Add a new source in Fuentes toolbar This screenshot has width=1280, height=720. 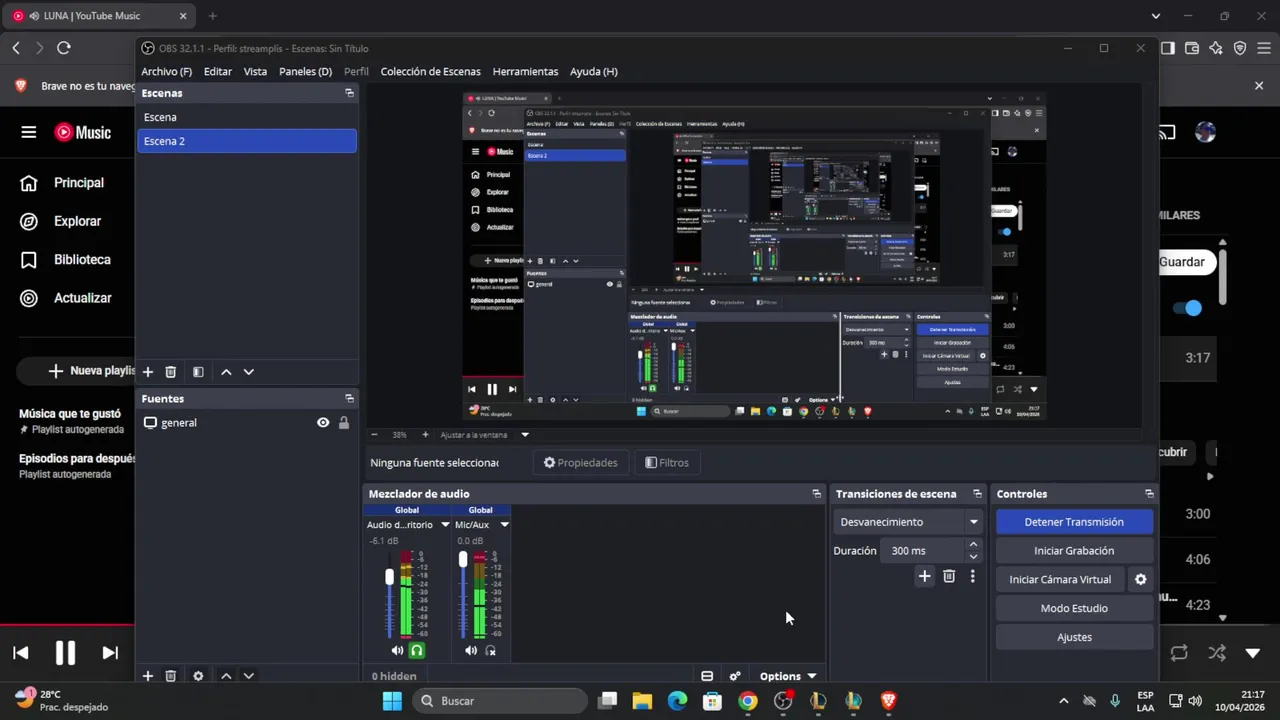[x=148, y=676]
